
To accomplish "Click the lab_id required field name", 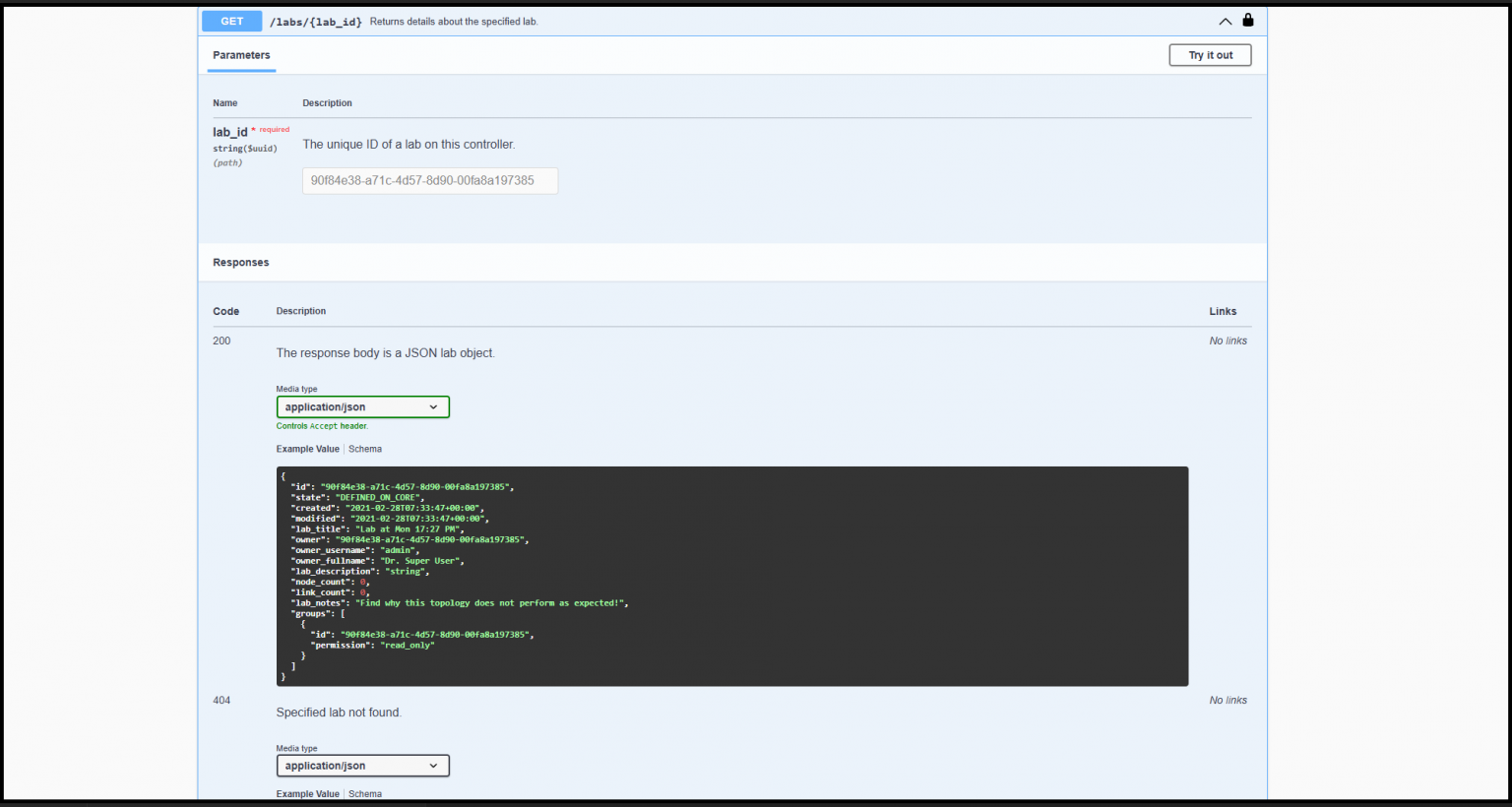I will click(x=229, y=132).
